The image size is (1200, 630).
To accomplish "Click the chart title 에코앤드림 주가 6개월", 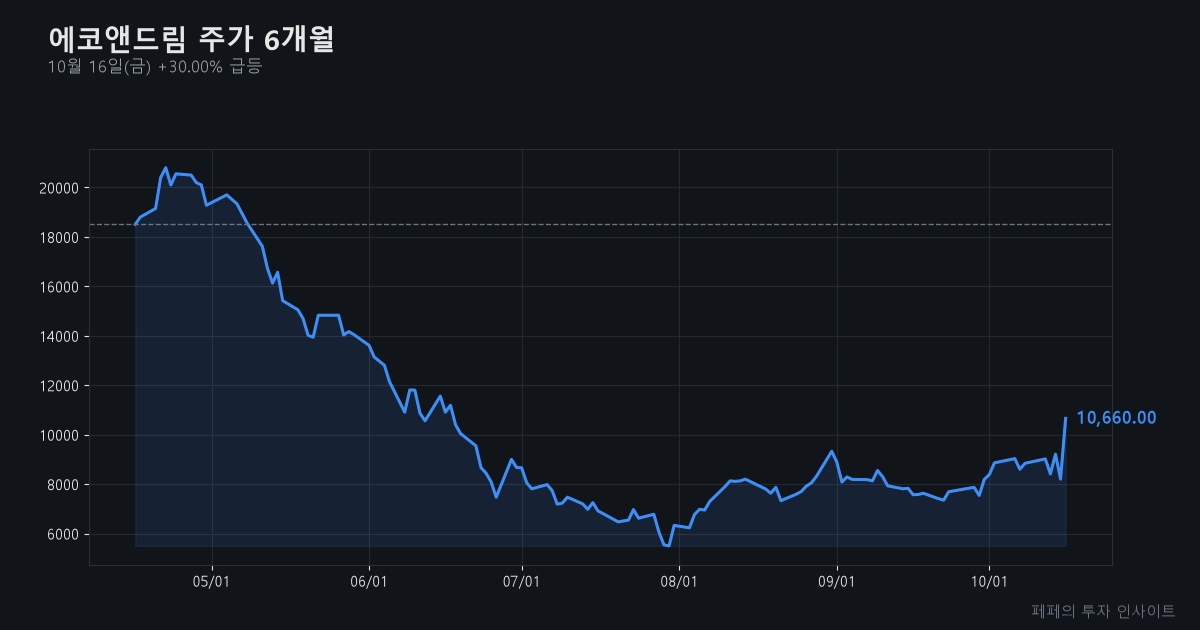I will [191, 39].
